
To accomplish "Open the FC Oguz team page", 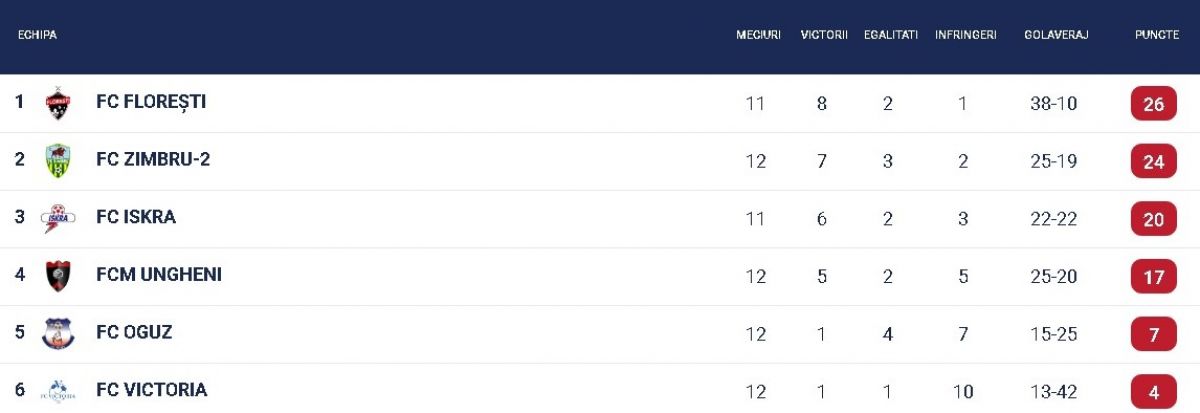I will point(134,332).
